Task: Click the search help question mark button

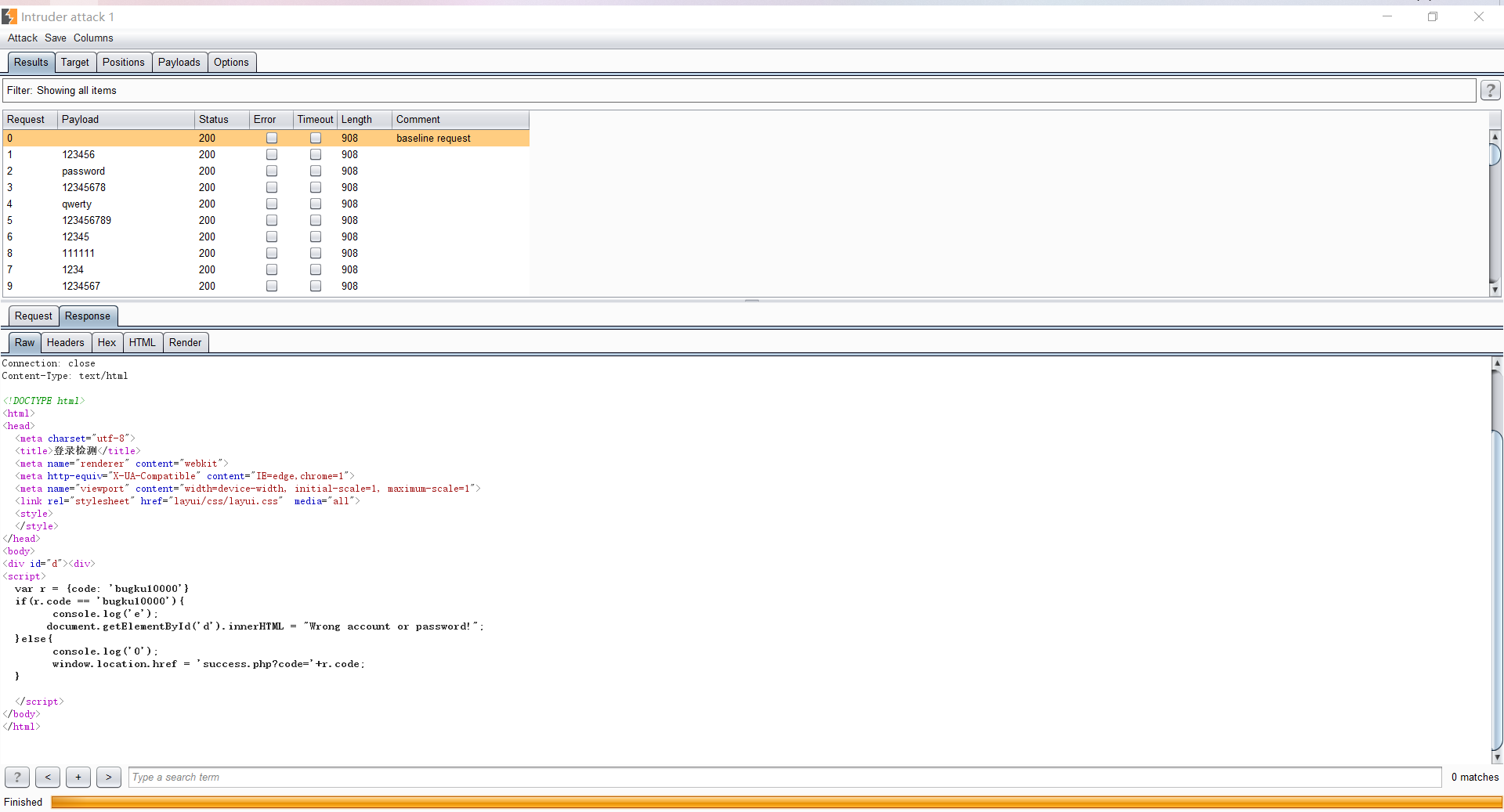Action: (x=17, y=777)
